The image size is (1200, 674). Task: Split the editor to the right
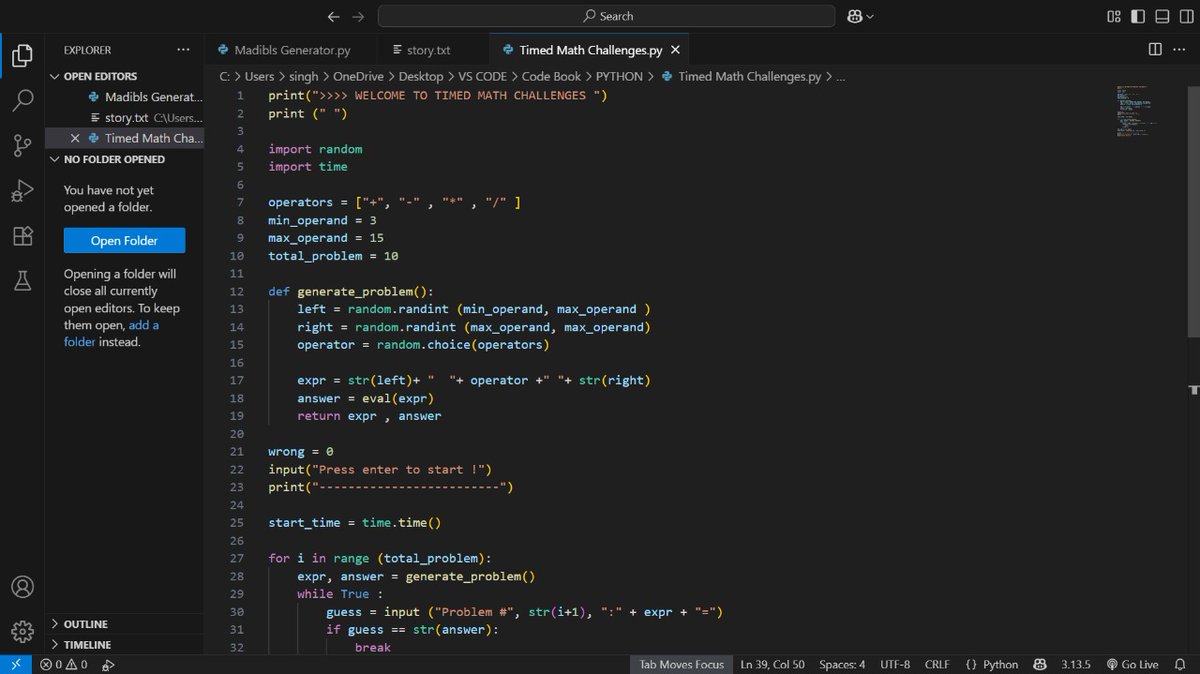pyautogui.click(x=1155, y=49)
